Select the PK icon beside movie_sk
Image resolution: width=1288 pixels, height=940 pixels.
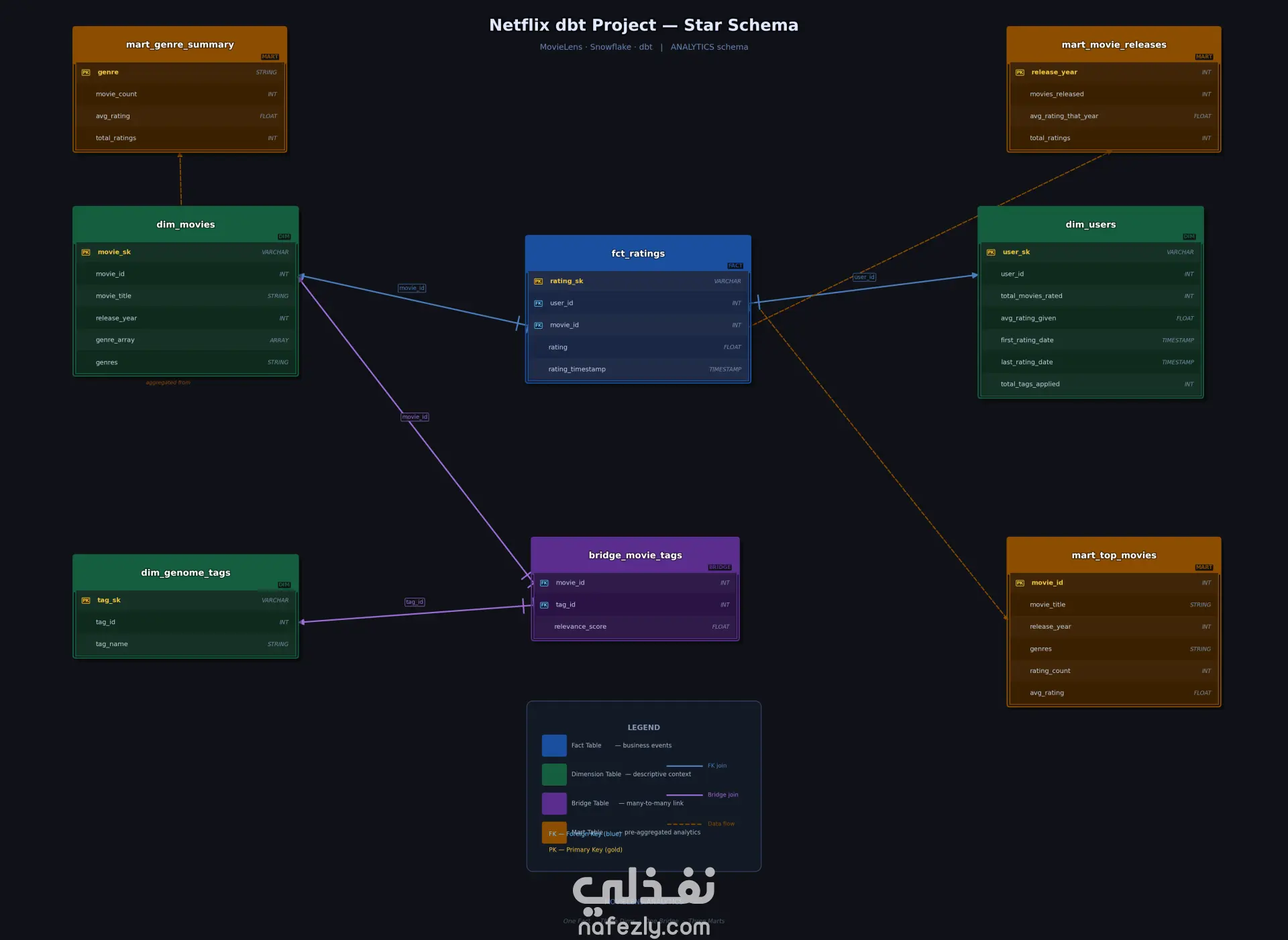pos(86,252)
